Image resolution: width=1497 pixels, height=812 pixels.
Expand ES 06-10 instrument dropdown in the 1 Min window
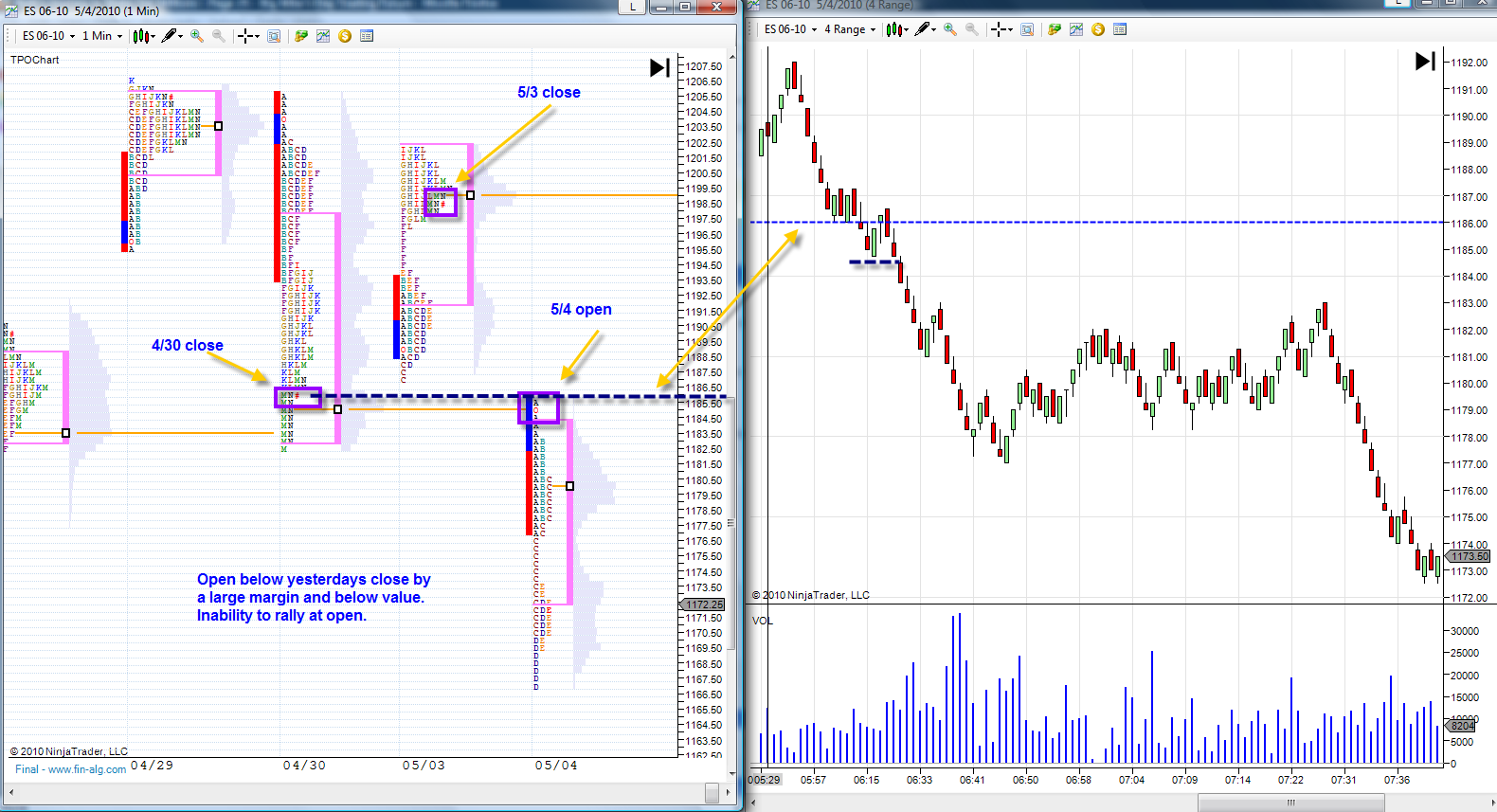(72, 36)
